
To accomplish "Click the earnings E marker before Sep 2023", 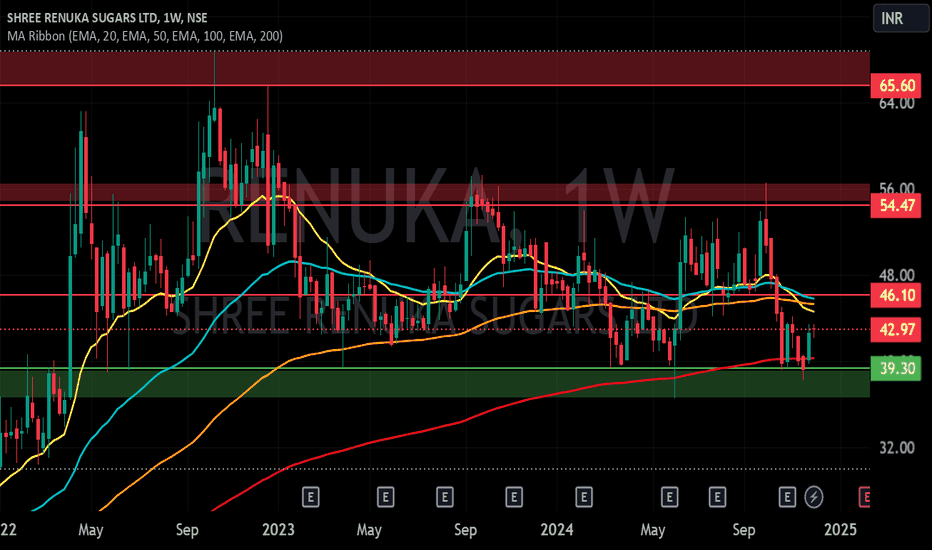I will click(445, 496).
